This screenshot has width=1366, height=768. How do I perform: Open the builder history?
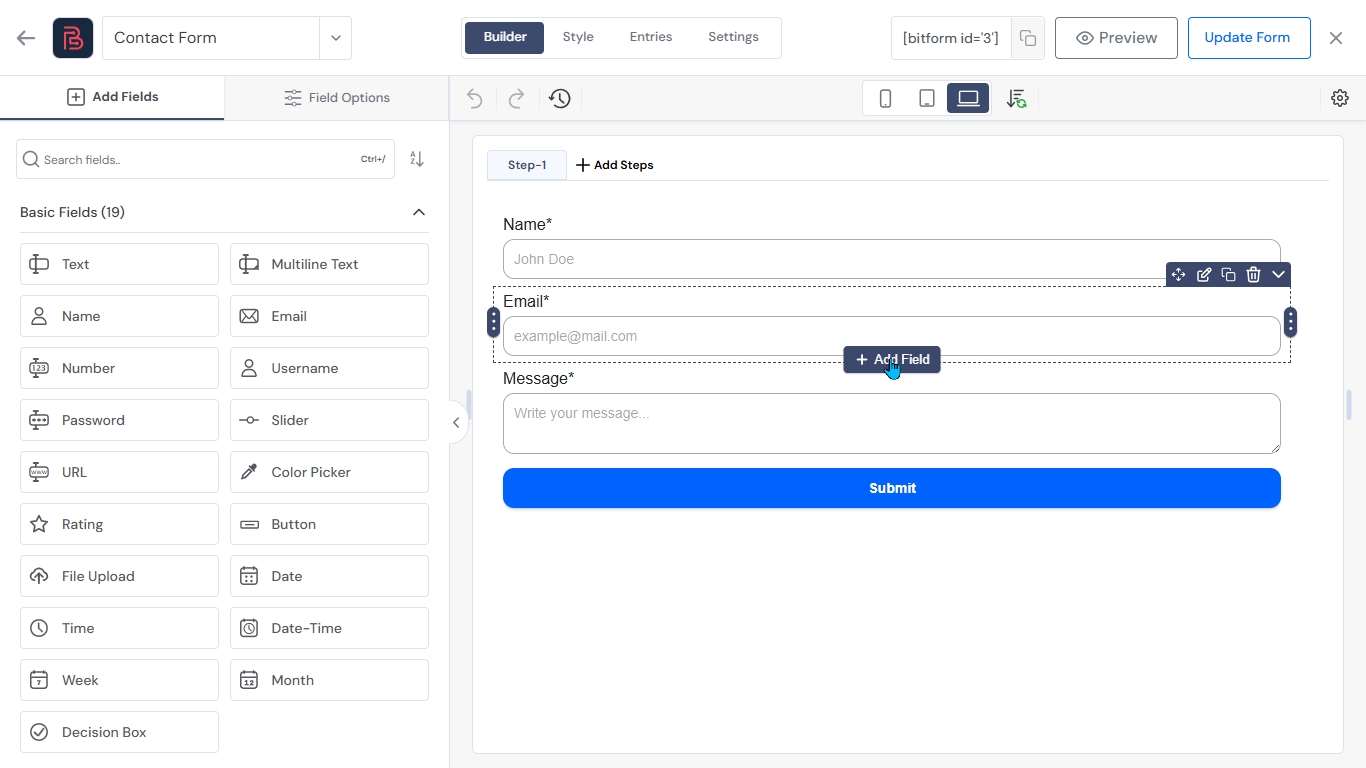pyautogui.click(x=560, y=98)
